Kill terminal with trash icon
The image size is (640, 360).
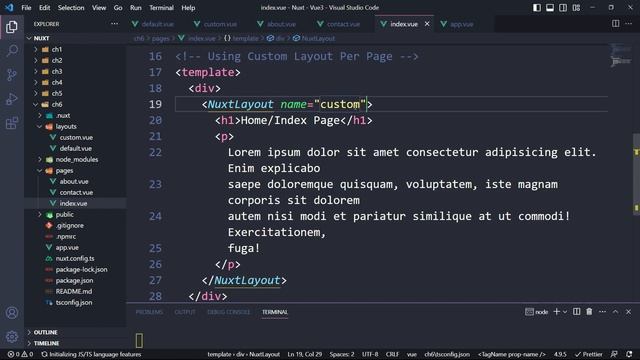tap(589, 312)
